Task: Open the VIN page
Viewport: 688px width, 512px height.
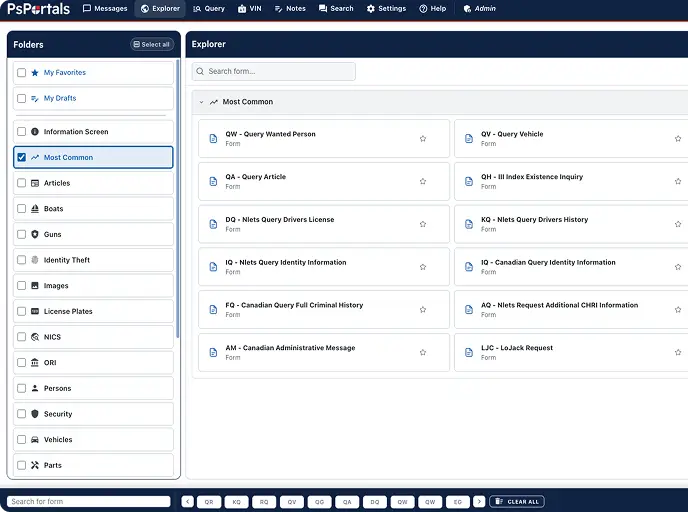Action: (x=250, y=8)
